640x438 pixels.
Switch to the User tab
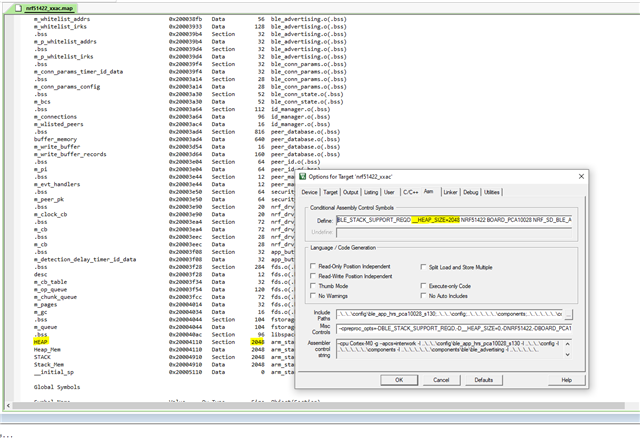pos(389,192)
